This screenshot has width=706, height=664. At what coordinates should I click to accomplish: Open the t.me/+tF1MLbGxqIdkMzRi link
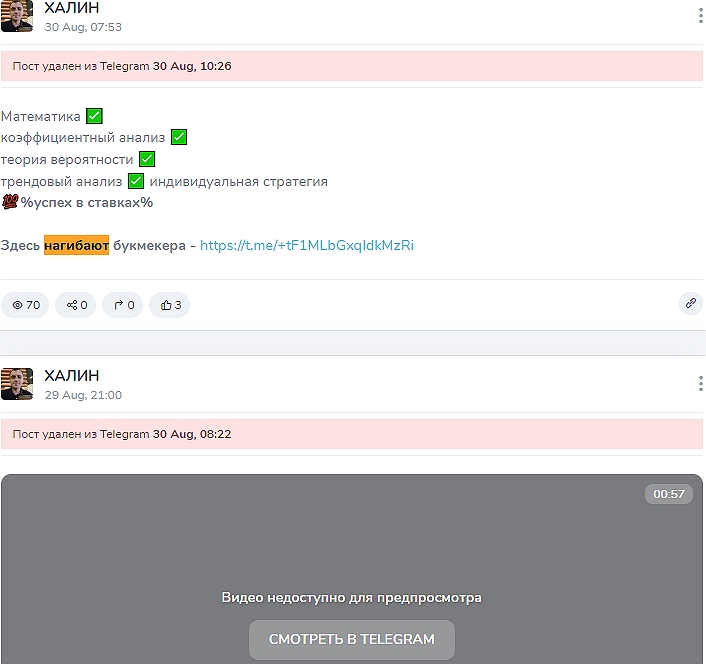[306, 245]
